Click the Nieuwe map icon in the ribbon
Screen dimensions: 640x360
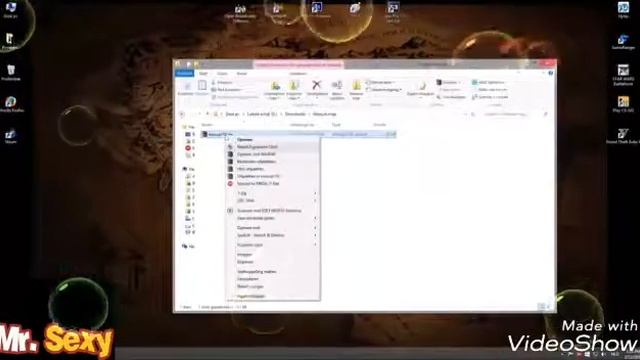pyautogui.click(x=356, y=85)
